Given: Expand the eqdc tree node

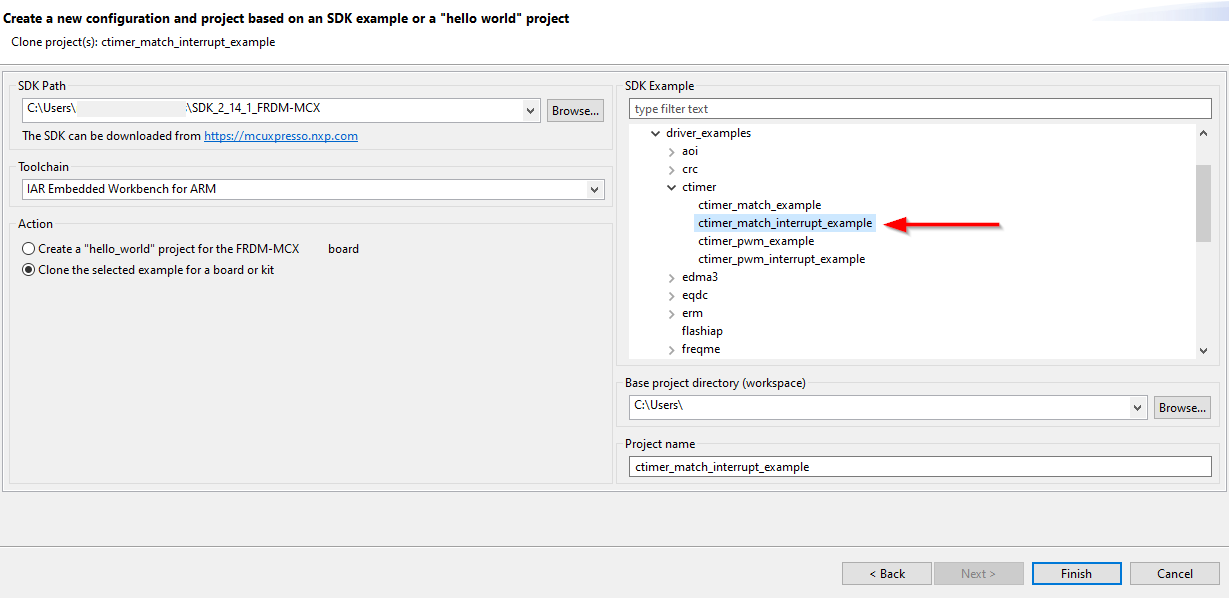Looking at the screenshot, I should [x=671, y=295].
